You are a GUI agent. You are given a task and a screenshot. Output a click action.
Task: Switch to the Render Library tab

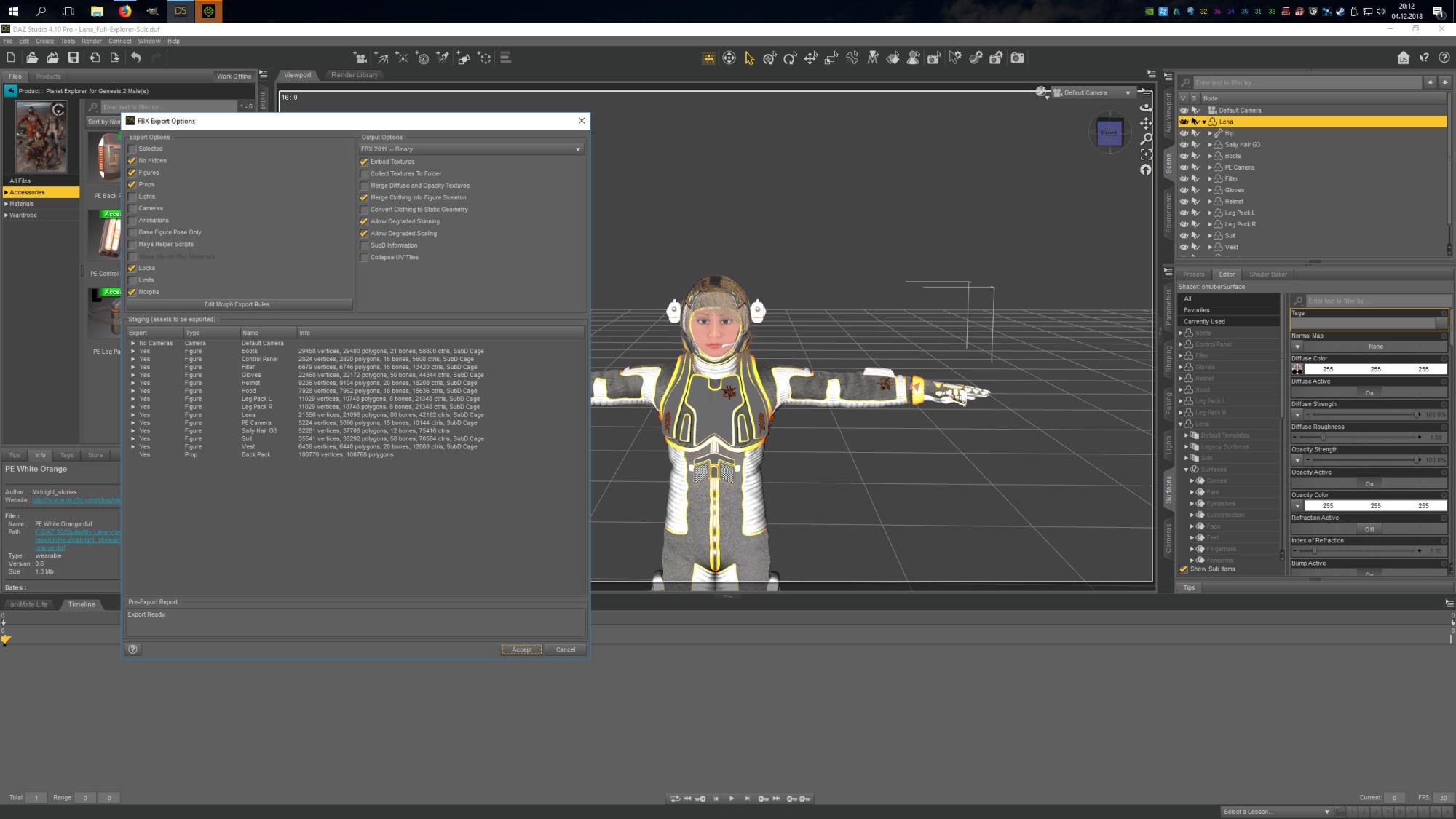(x=354, y=75)
